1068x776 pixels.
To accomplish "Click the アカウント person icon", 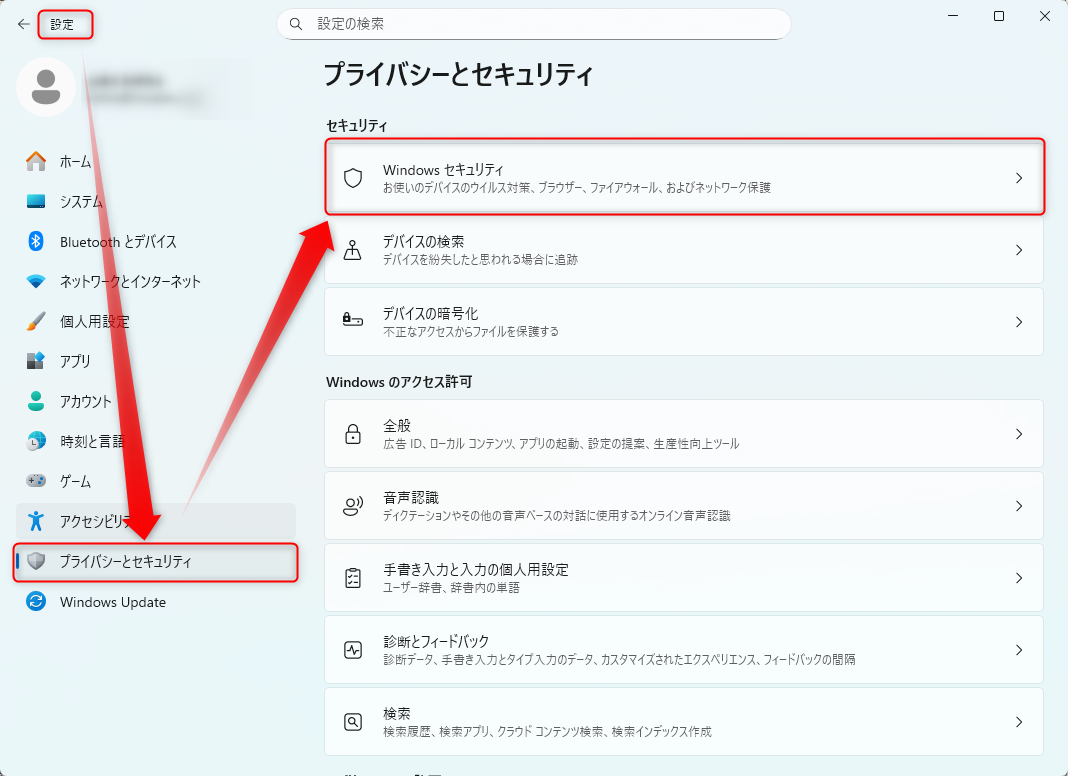I will click(36, 401).
